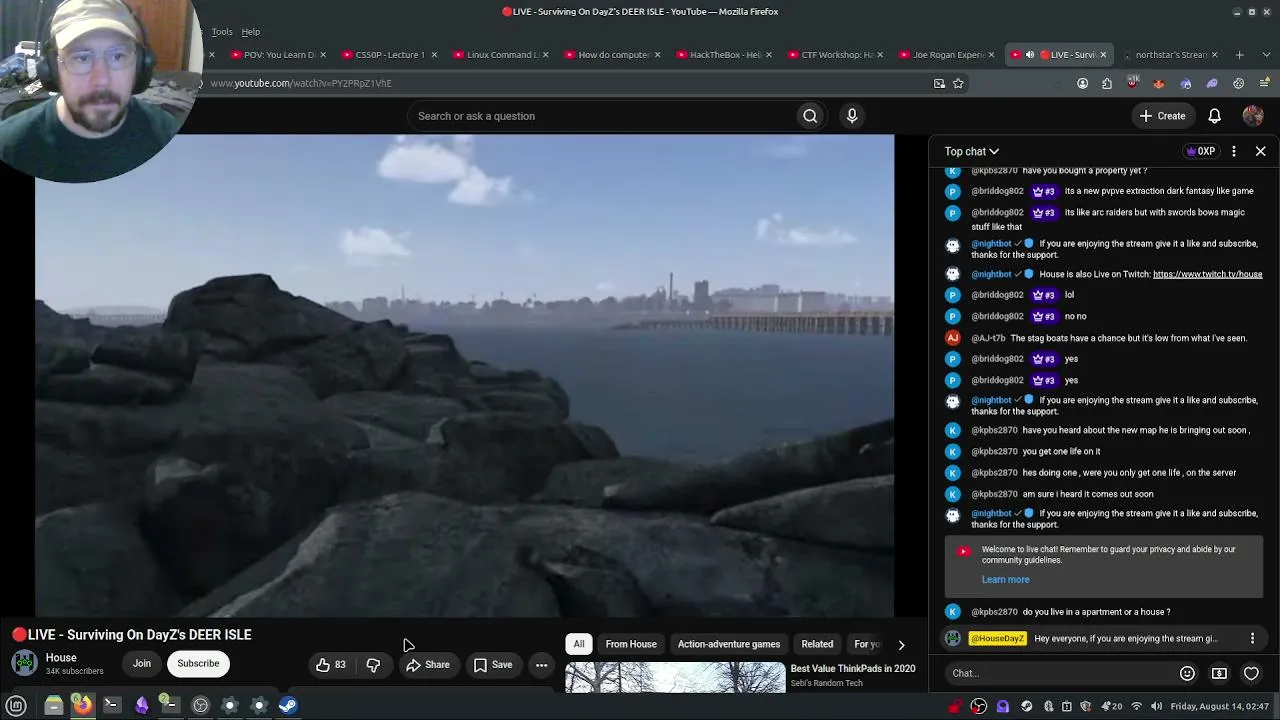This screenshot has height=720, width=1280.
Task: Click the Create button
Action: point(1162,116)
